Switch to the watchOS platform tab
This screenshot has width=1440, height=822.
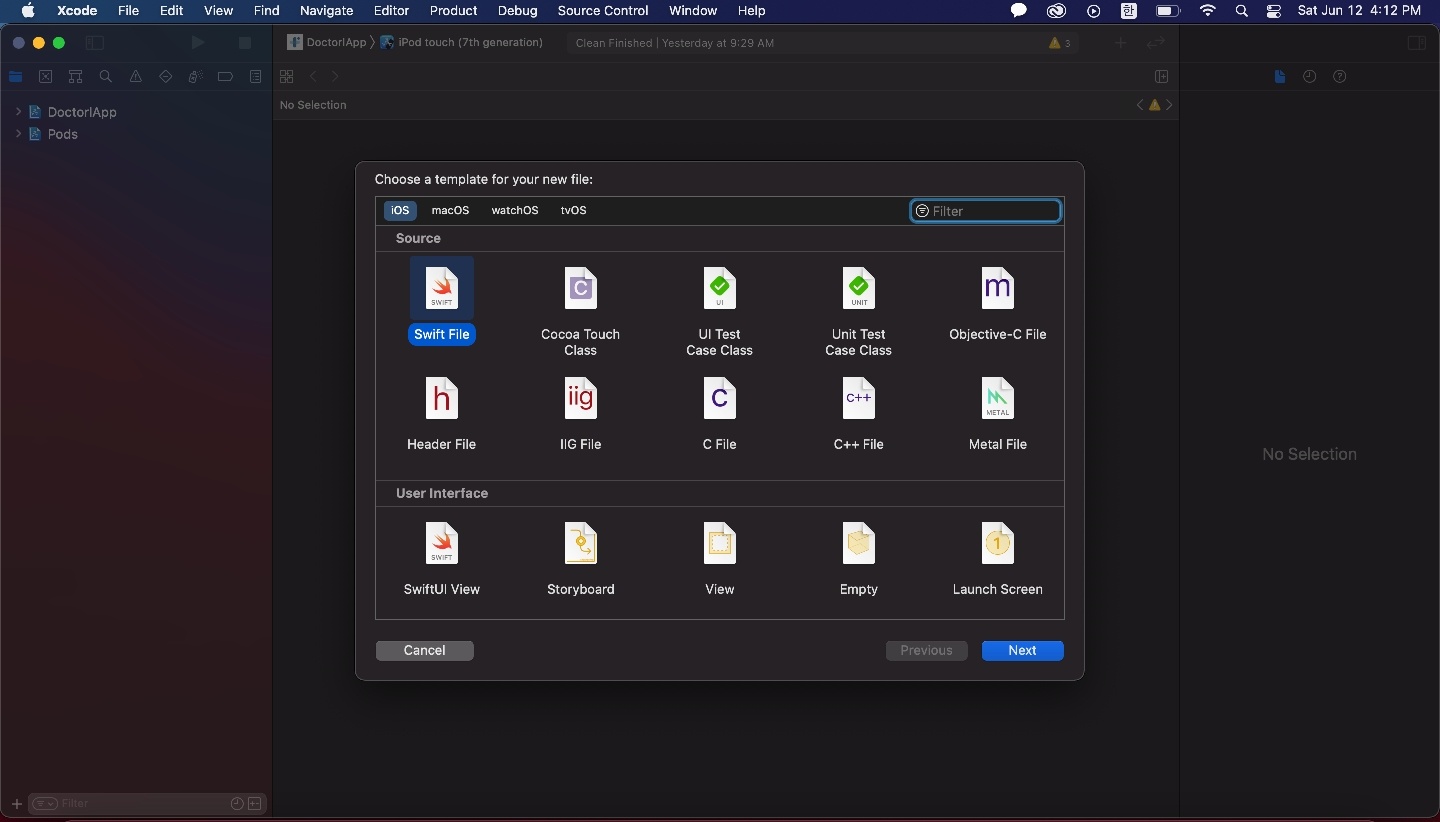pyautogui.click(x=515, y=210)
